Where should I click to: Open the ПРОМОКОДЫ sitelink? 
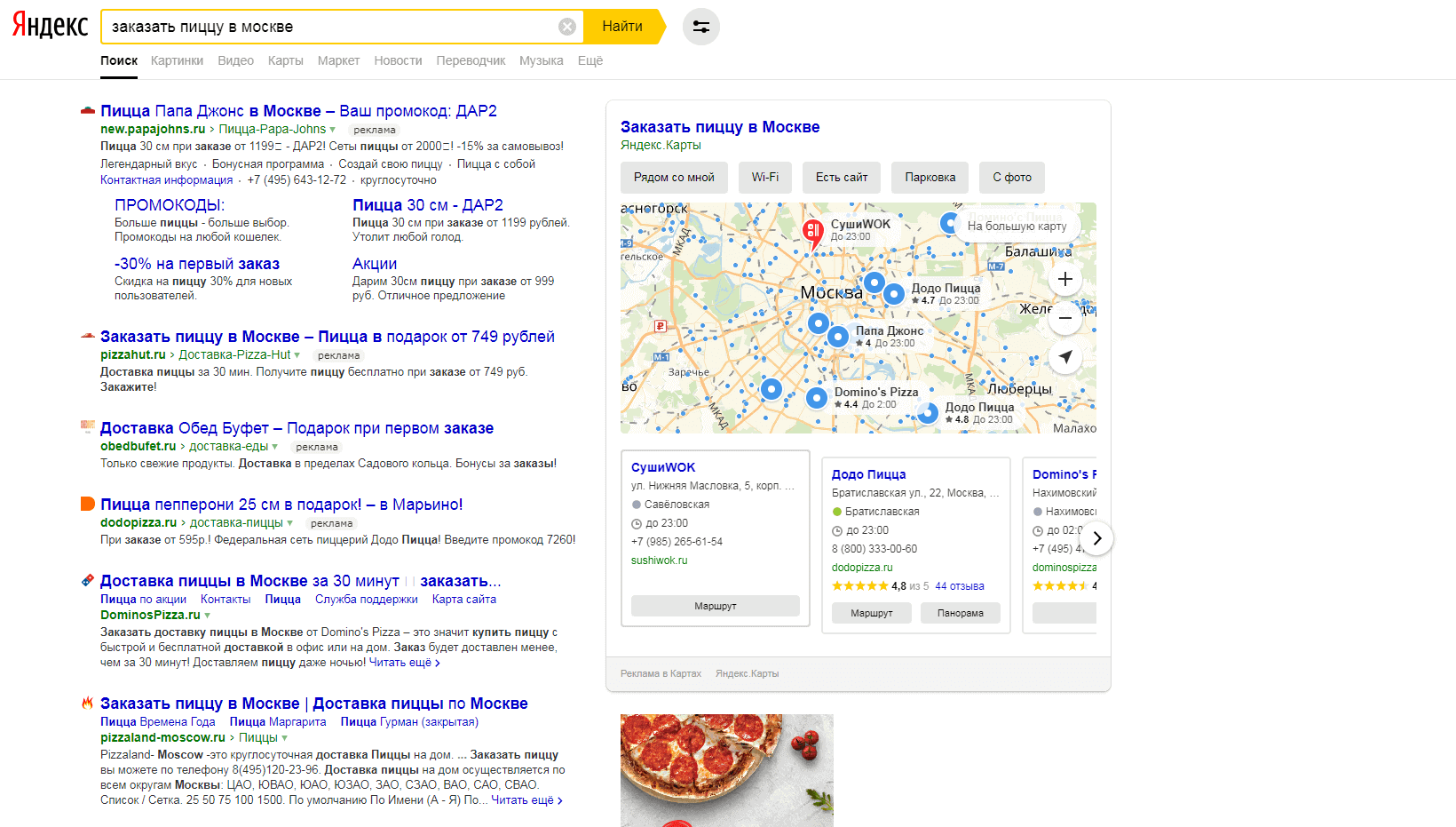(x=170, y=205)
